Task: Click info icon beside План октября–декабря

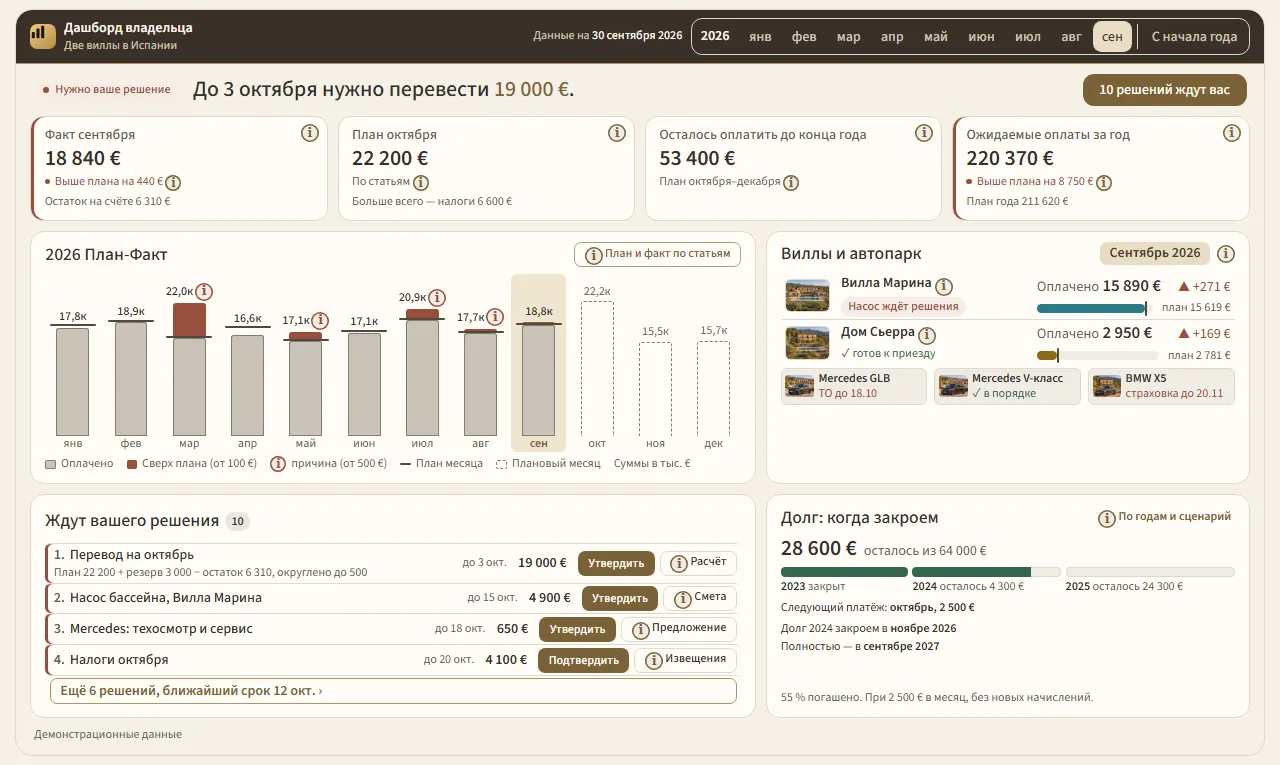Action: (791, 183)
